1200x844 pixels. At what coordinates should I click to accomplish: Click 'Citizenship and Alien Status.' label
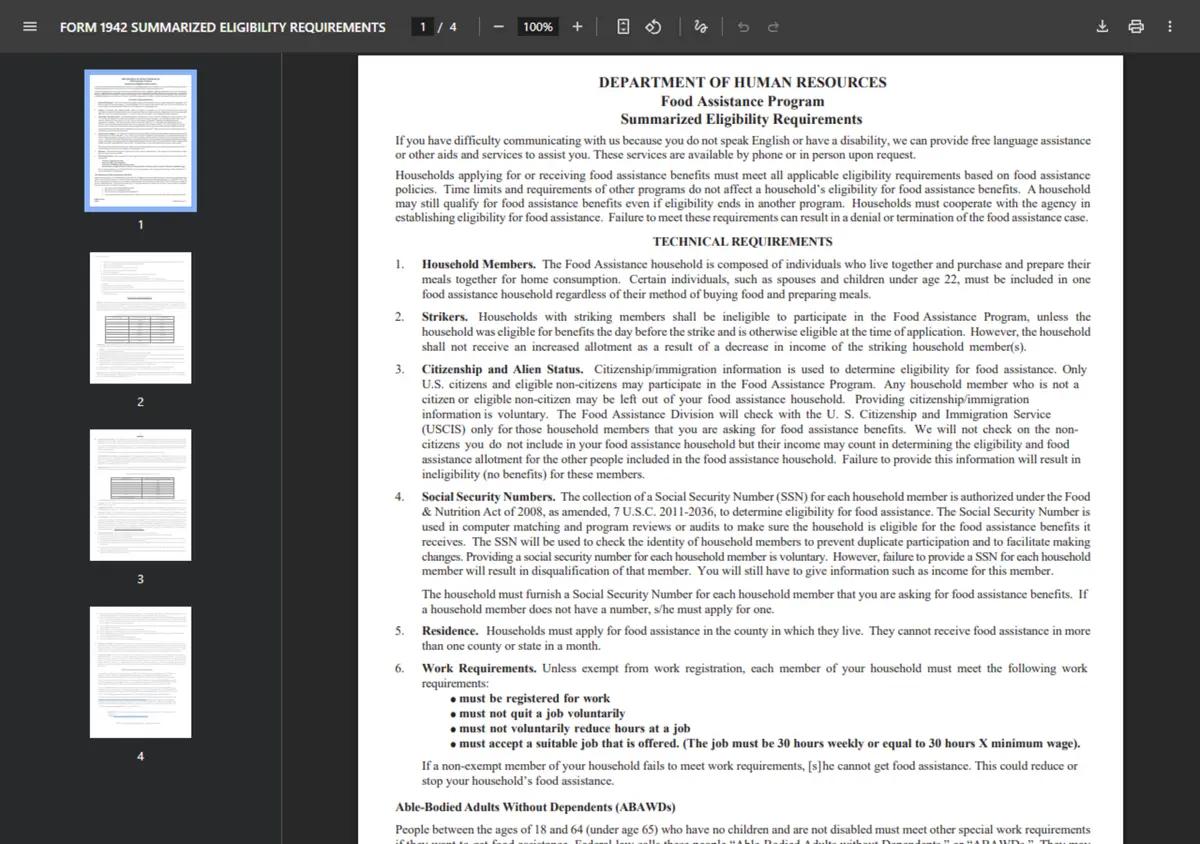502,369
